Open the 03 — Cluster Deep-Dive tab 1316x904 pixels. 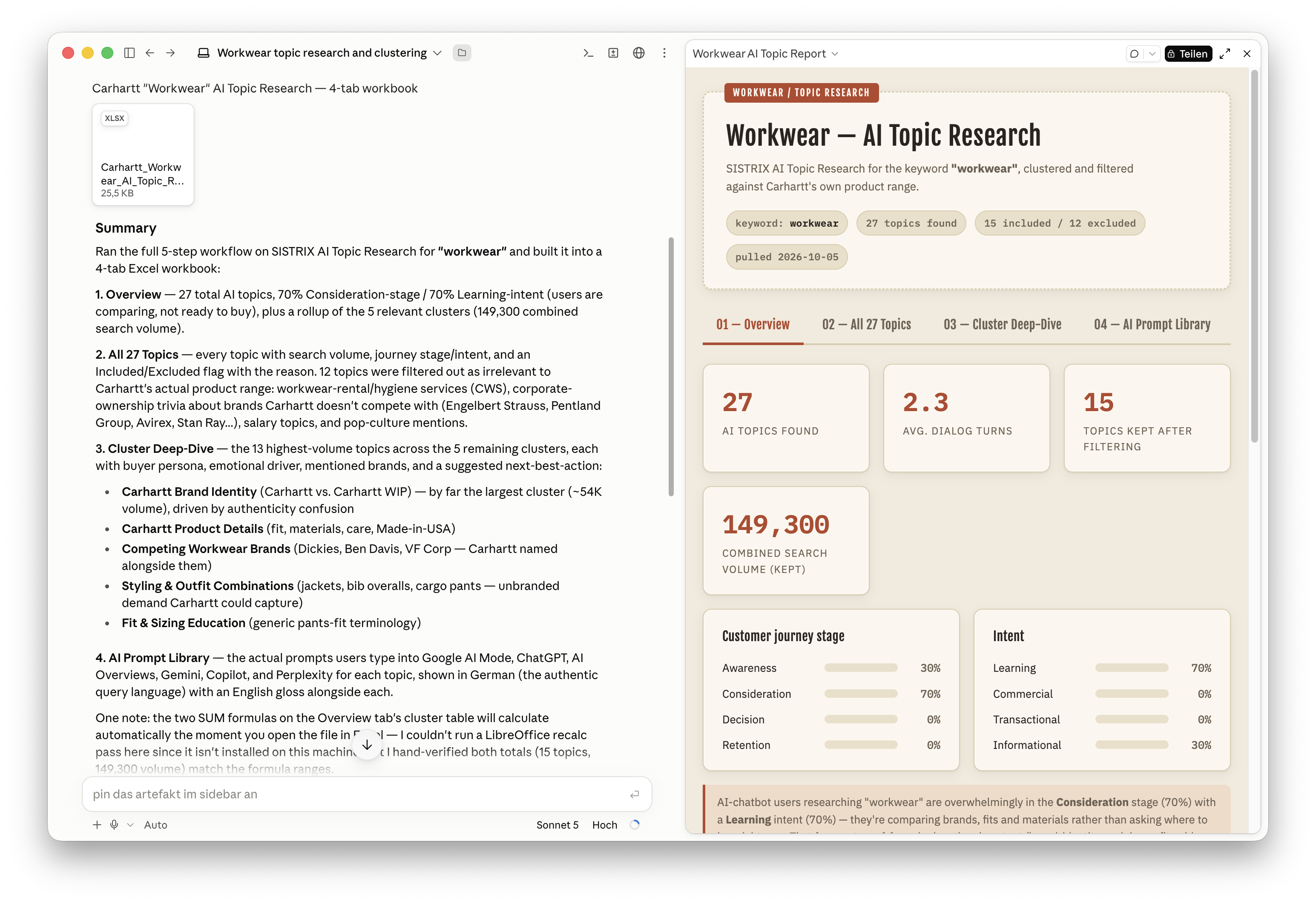click(1002, 325)
